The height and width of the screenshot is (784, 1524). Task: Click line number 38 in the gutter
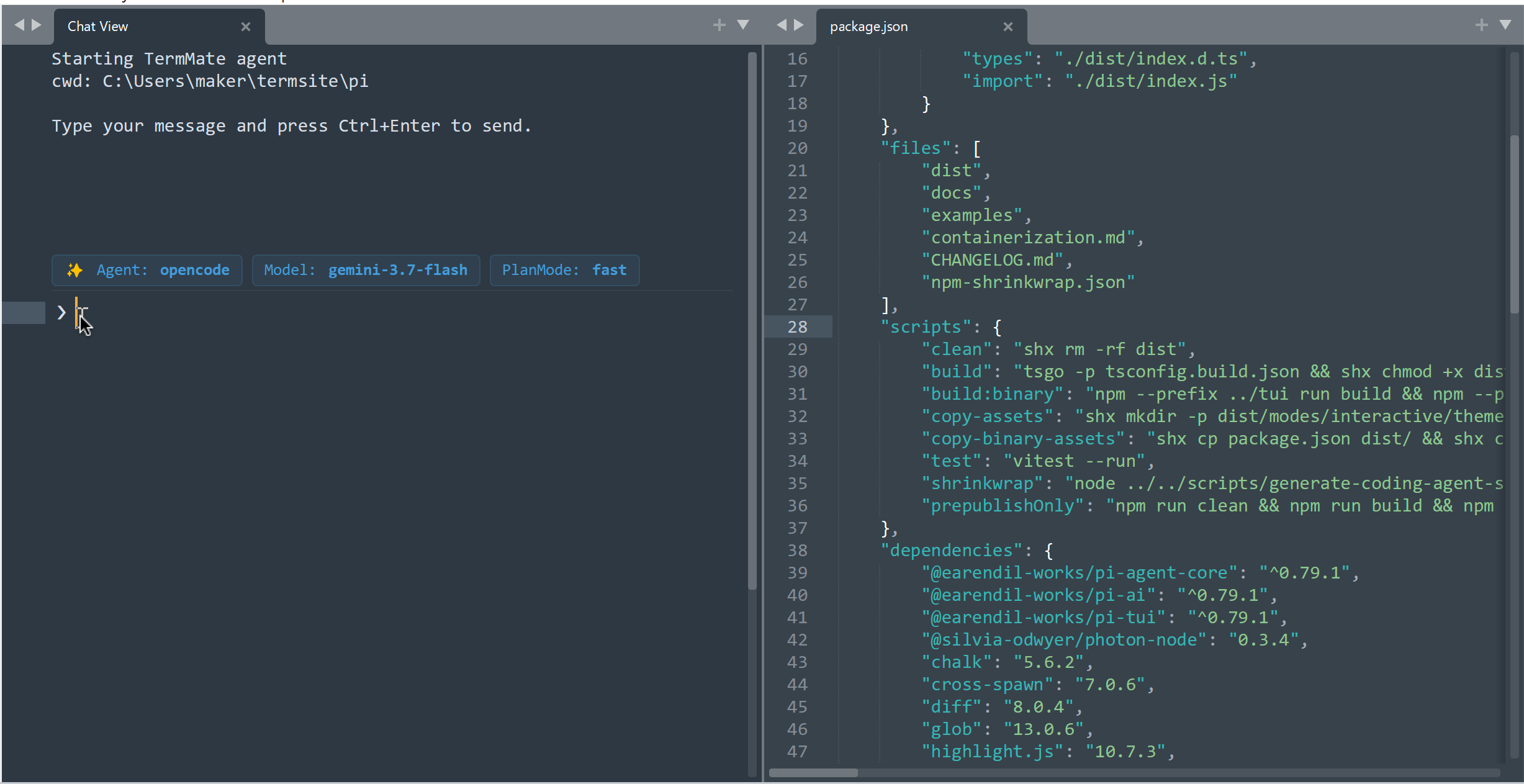point(798,550)
